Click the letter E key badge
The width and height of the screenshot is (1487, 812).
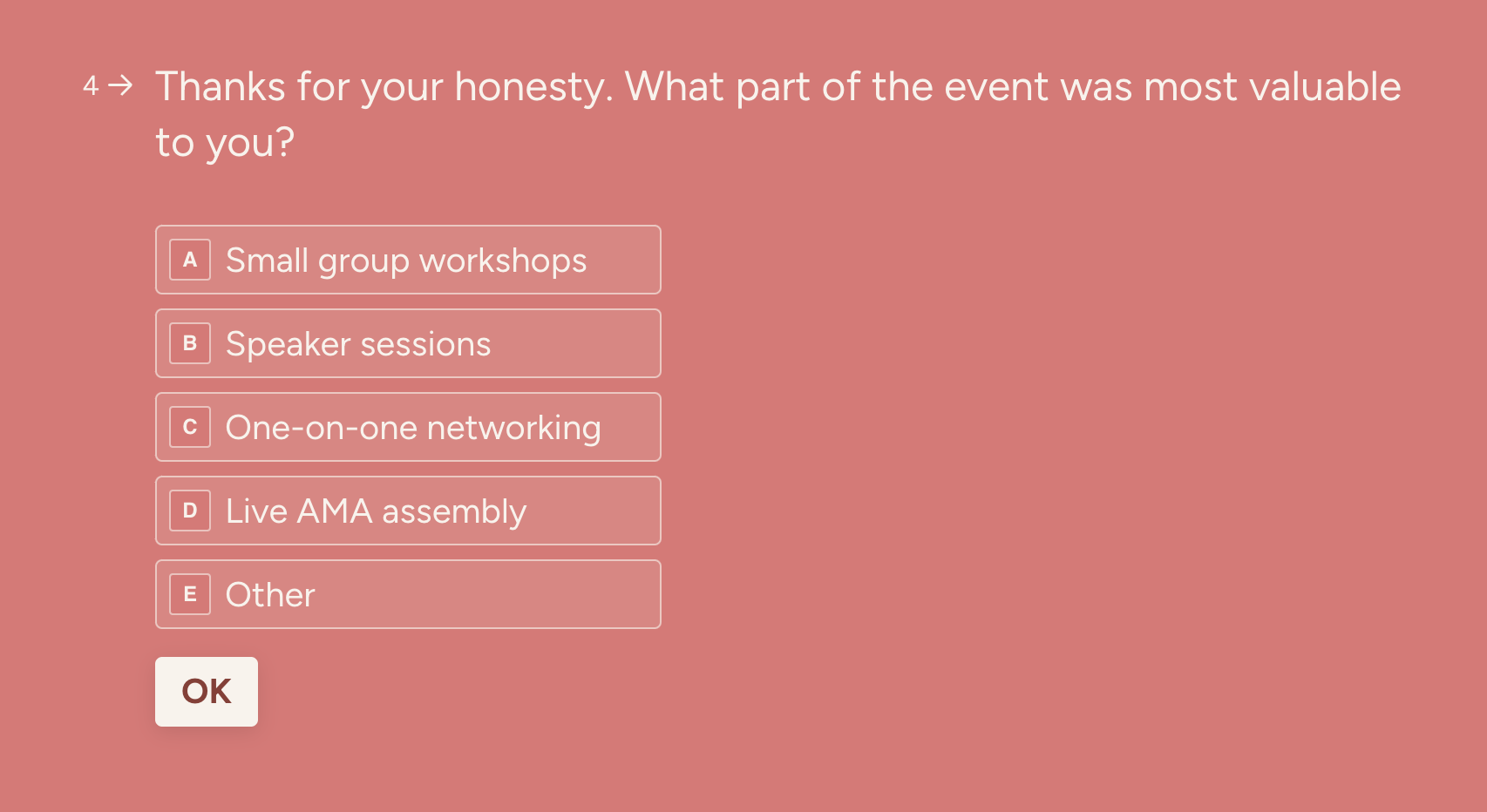190,594
